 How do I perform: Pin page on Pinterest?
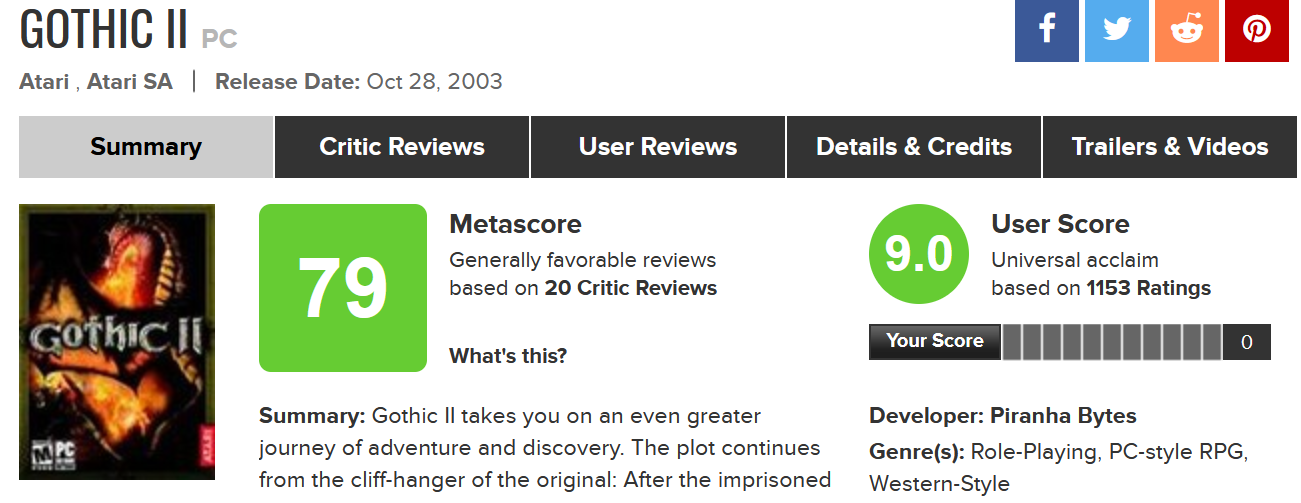coord(1256,30)
